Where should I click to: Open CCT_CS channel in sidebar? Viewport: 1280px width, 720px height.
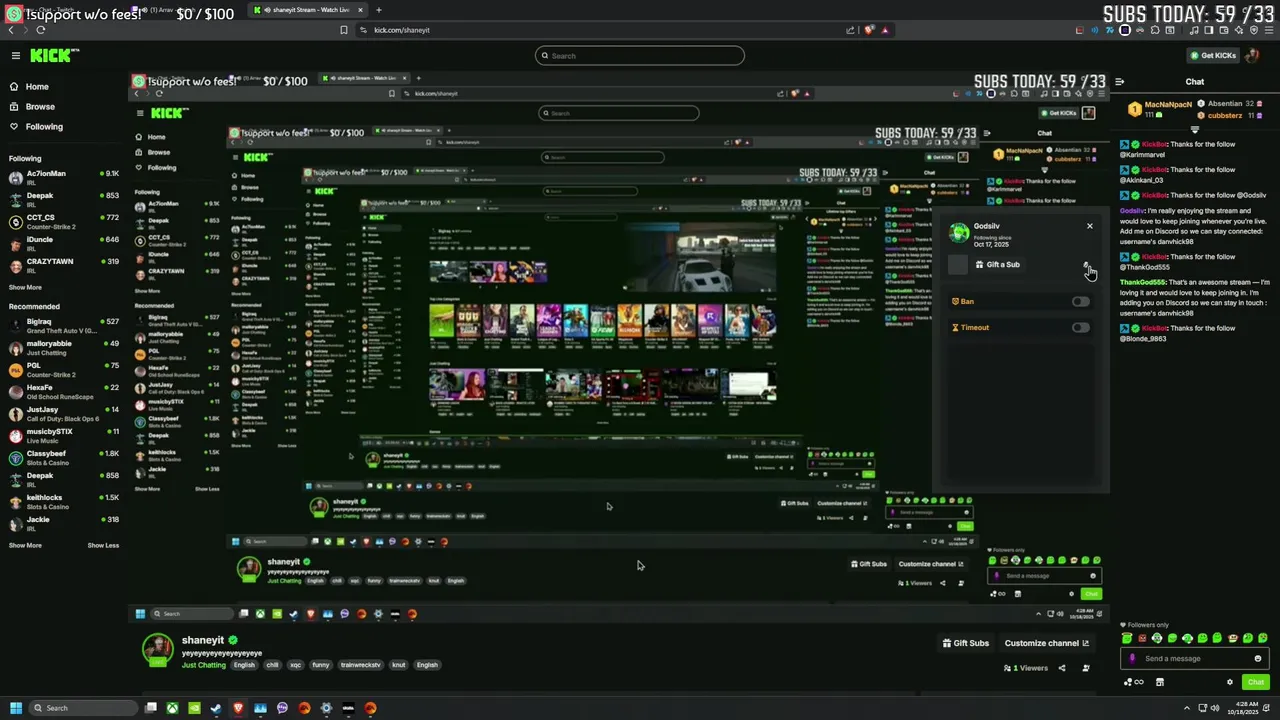62,222
